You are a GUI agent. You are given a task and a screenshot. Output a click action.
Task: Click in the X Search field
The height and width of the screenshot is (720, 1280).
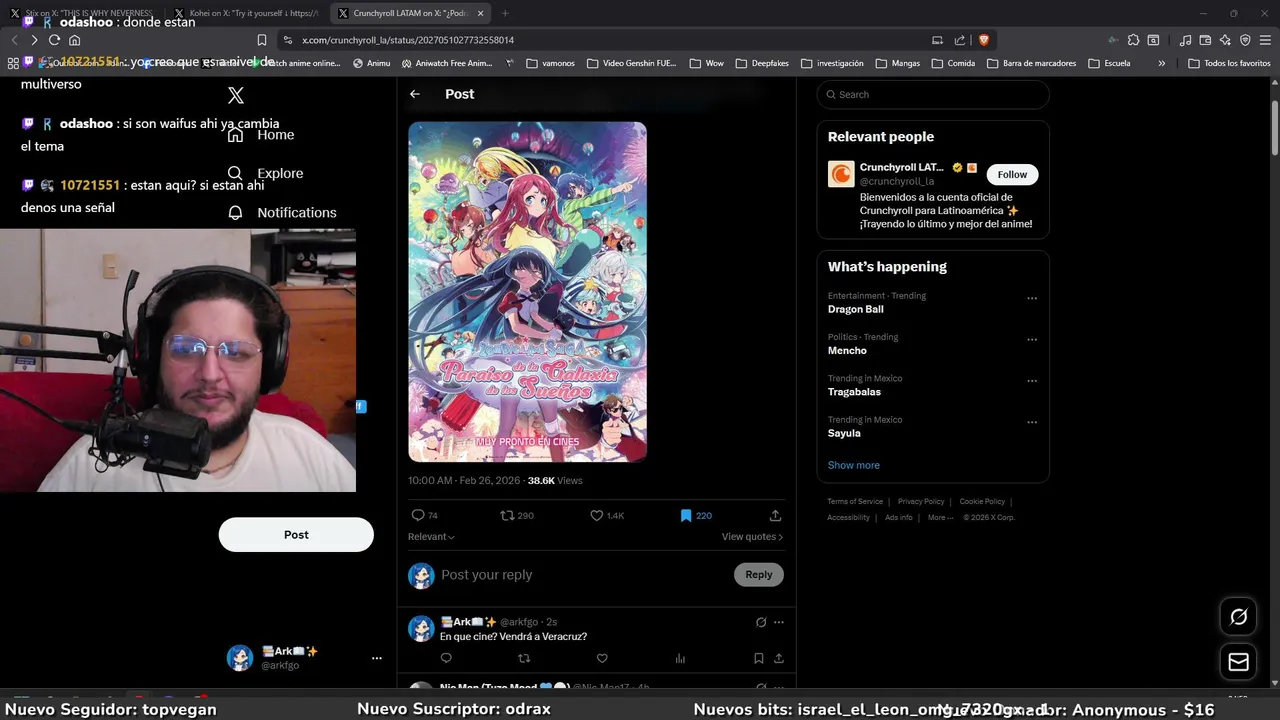point(933,94)
